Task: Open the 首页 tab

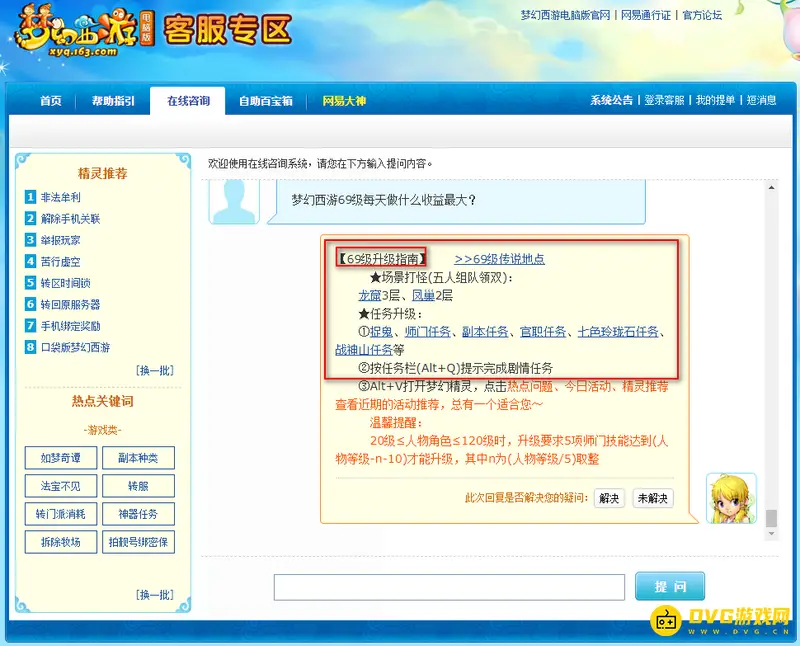Action: click(x=51, y=101)
